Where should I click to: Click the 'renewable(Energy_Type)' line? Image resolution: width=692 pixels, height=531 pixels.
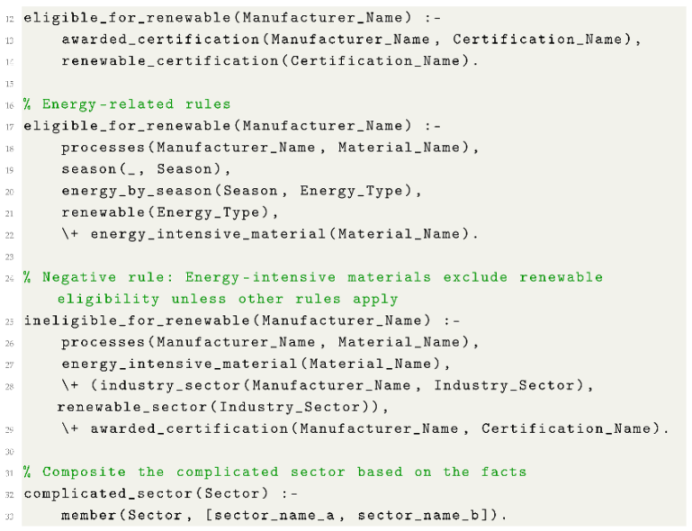pos(160,211)
